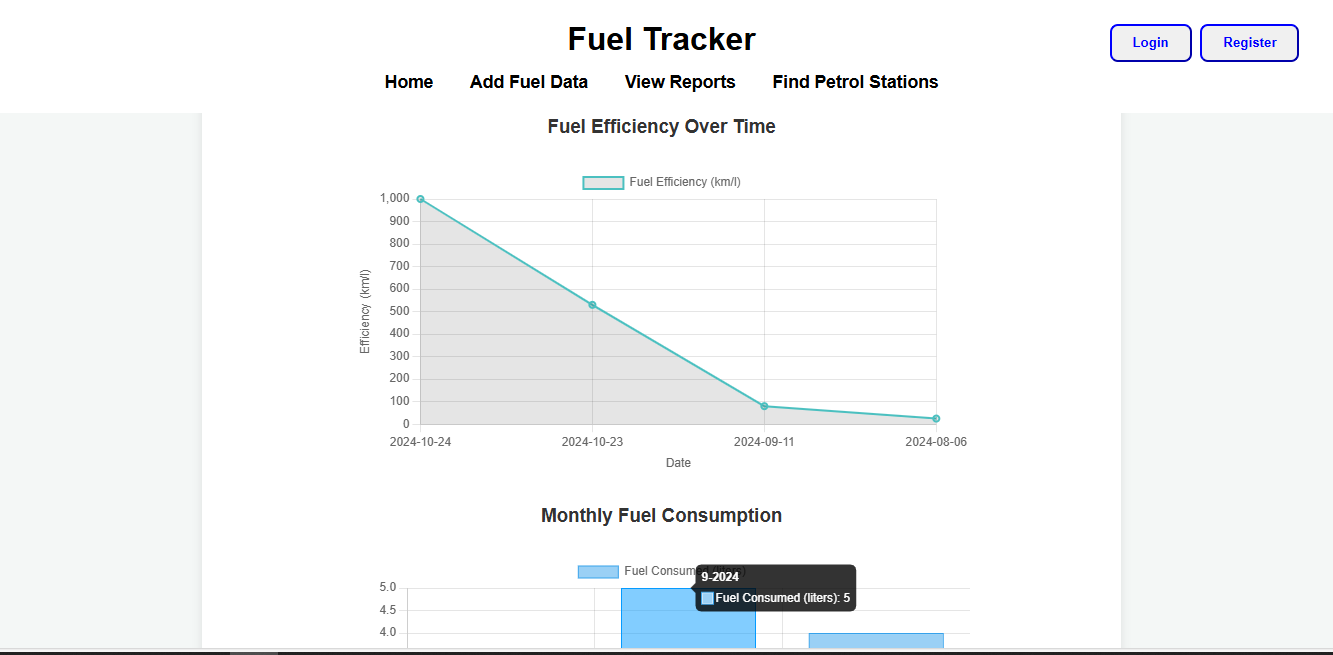Viewport: 1333px width, 655px height.
Task: Click the Date axis title
Action: [678, 463]
